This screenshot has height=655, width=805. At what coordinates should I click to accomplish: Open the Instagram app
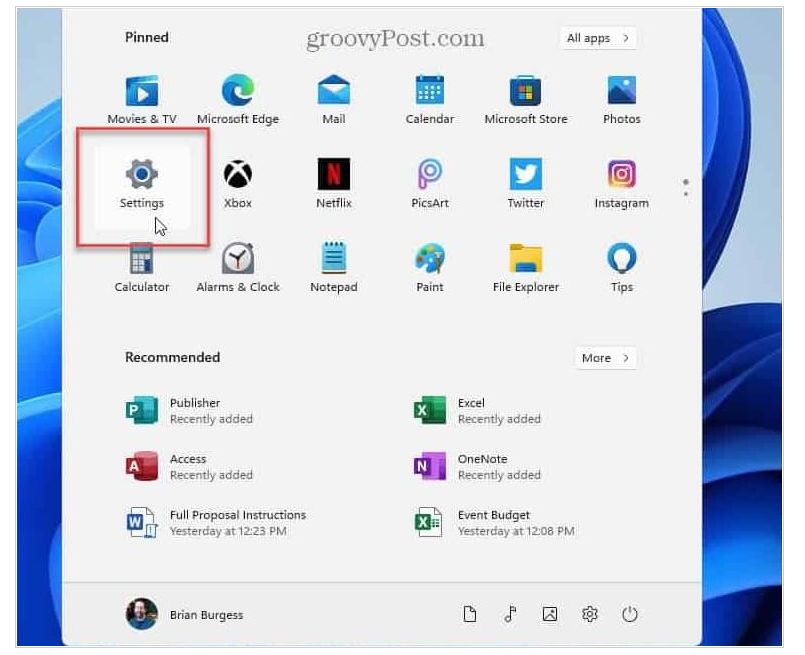622,184
